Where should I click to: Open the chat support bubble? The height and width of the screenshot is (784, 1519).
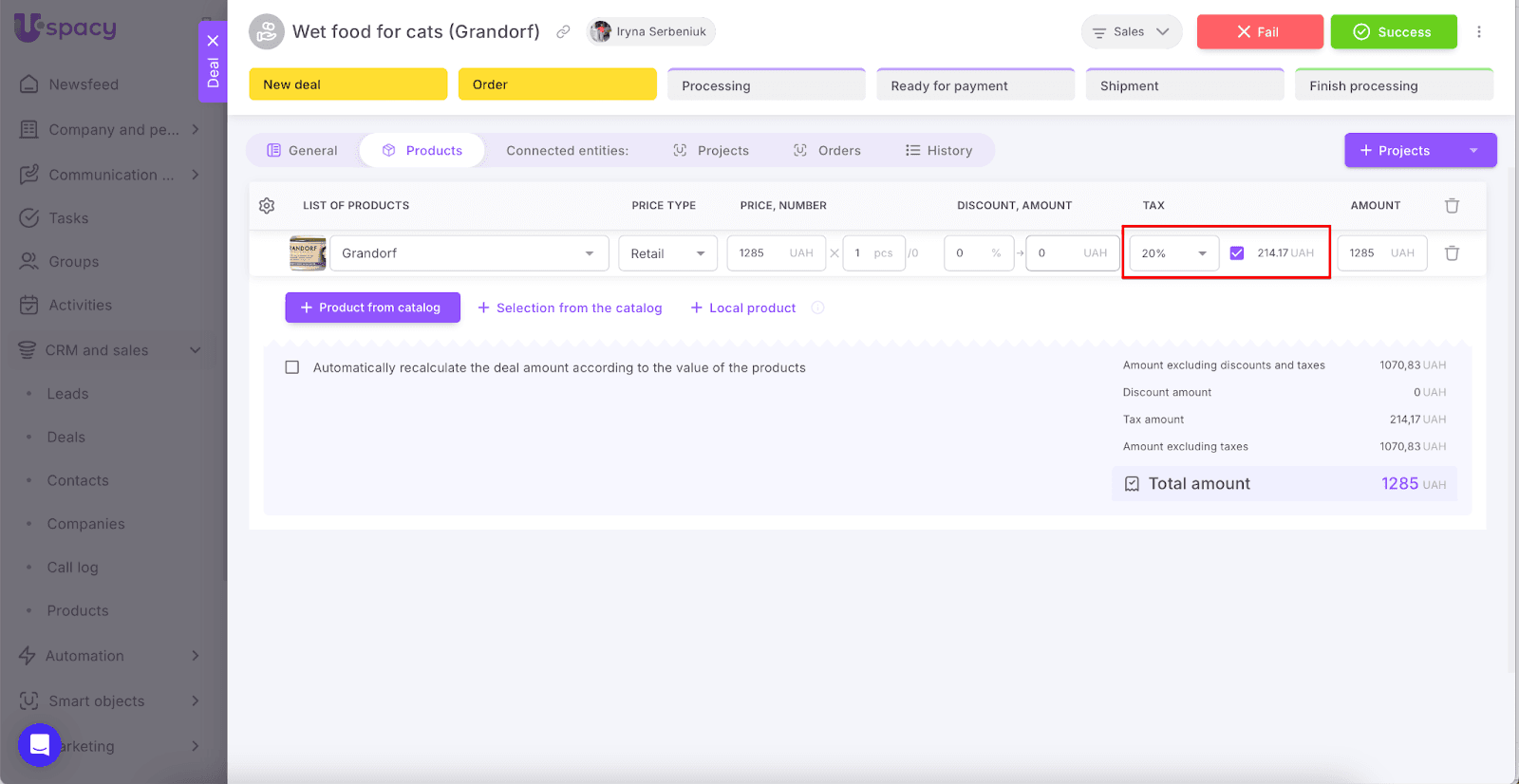tap(40, 745)
